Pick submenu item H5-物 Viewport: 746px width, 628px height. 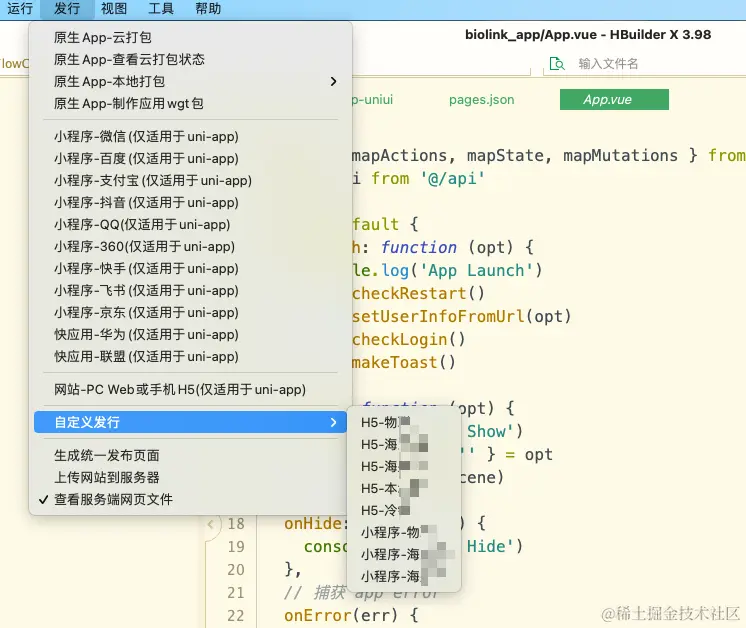[404, 422]
